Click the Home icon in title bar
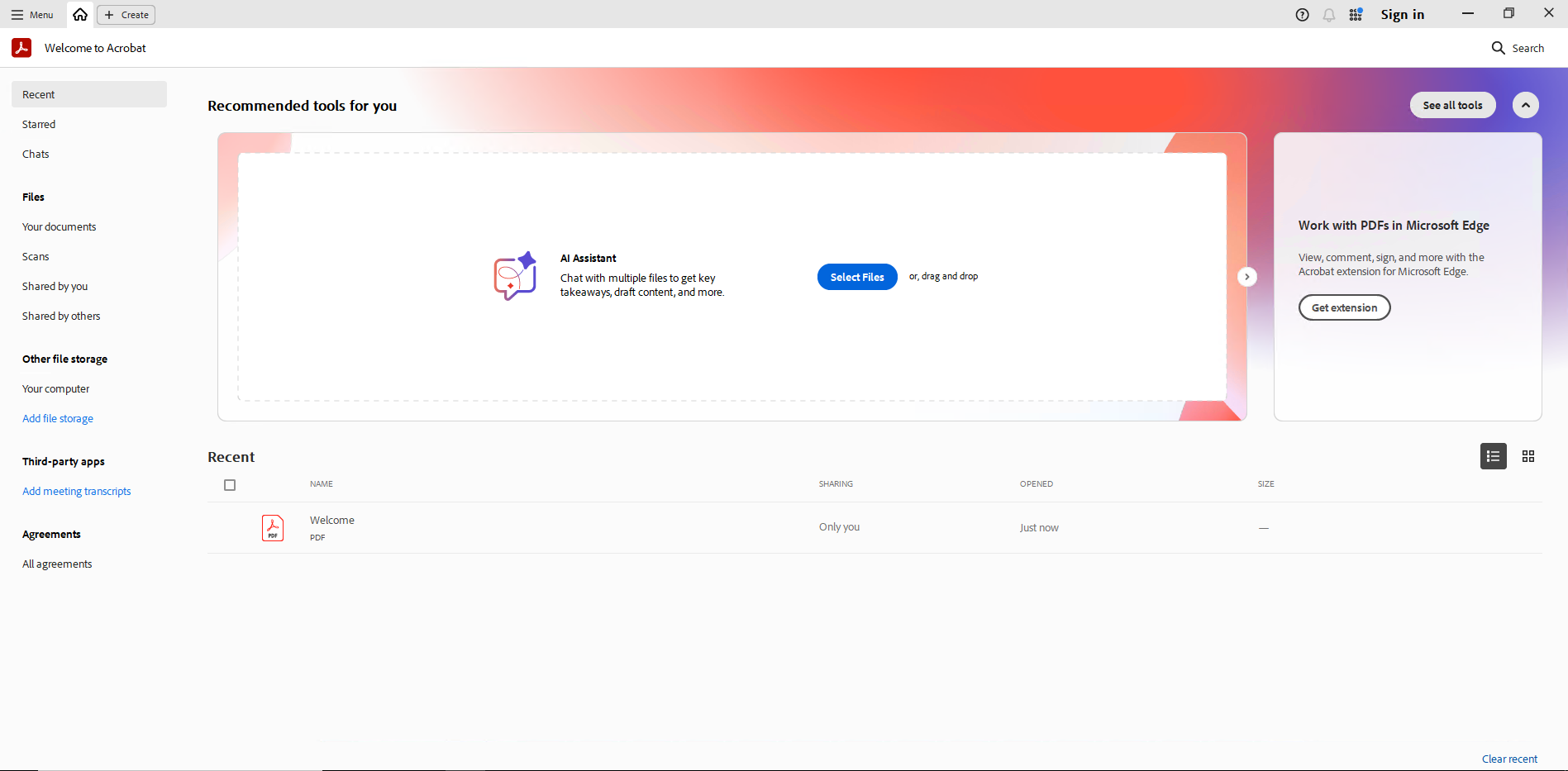Image resolution: width=1568 pixels, height=771 pixels. click(80, 15)
